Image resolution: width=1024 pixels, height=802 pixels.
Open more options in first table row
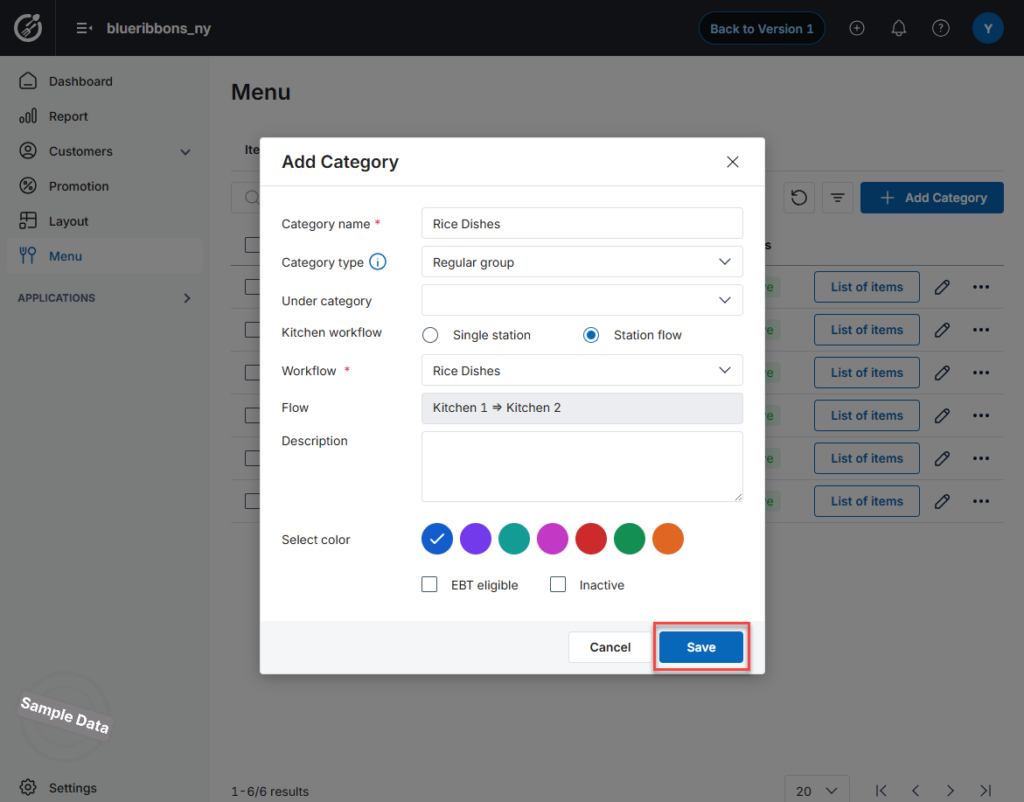981,287
